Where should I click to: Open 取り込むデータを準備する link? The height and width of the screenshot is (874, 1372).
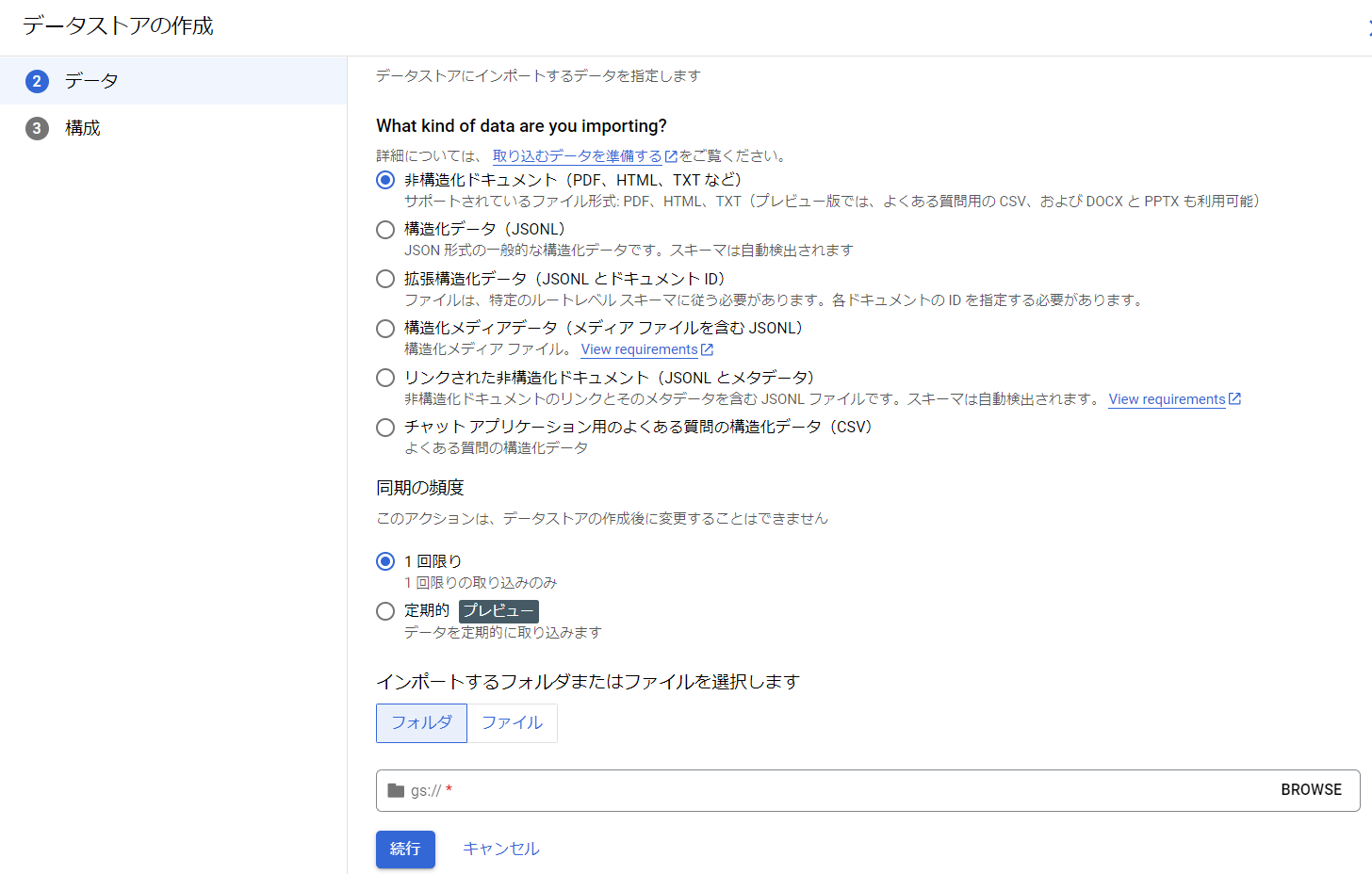577,156
